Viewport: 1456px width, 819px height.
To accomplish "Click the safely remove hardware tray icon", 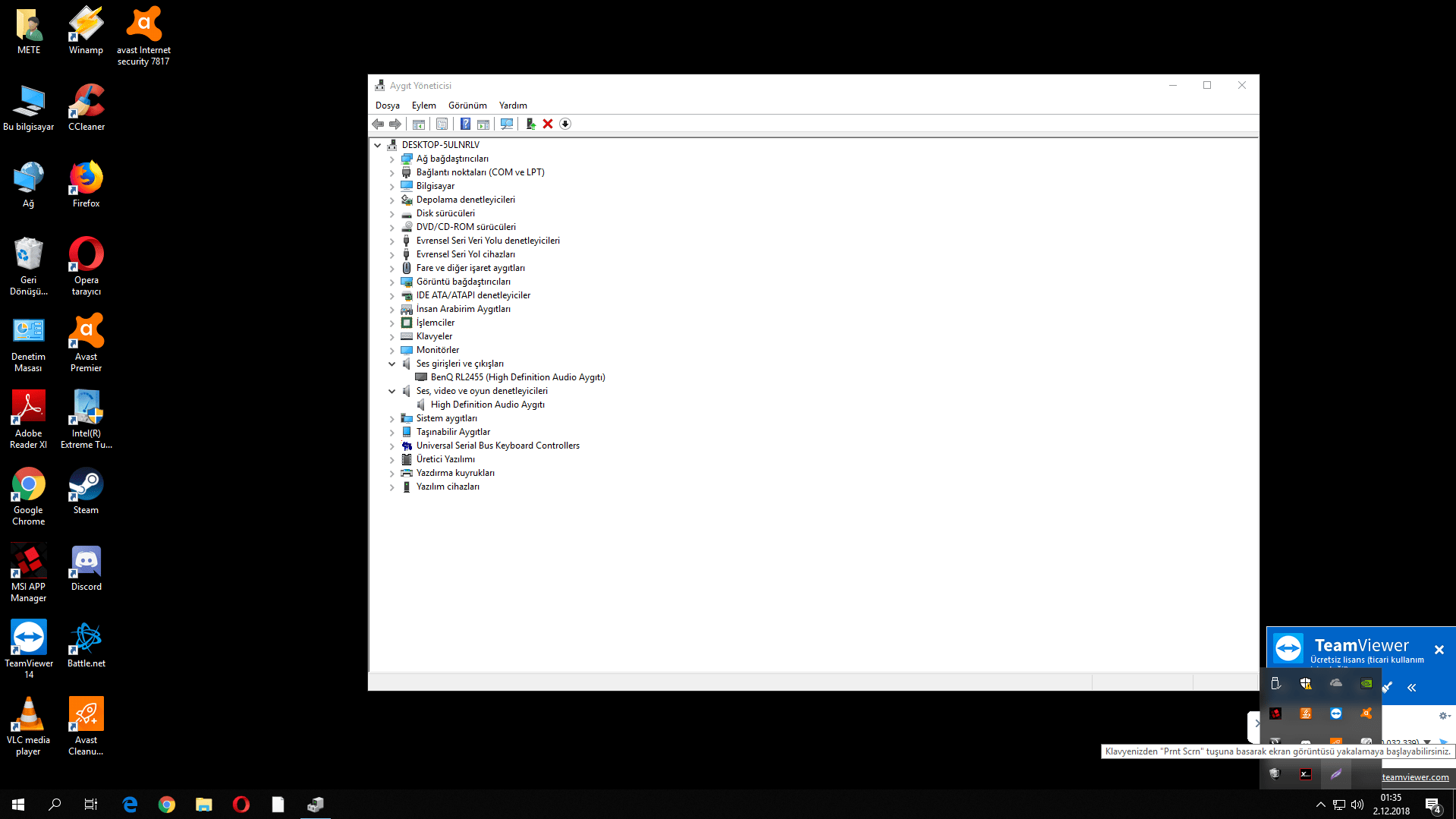I will [x=1275, y=683].
